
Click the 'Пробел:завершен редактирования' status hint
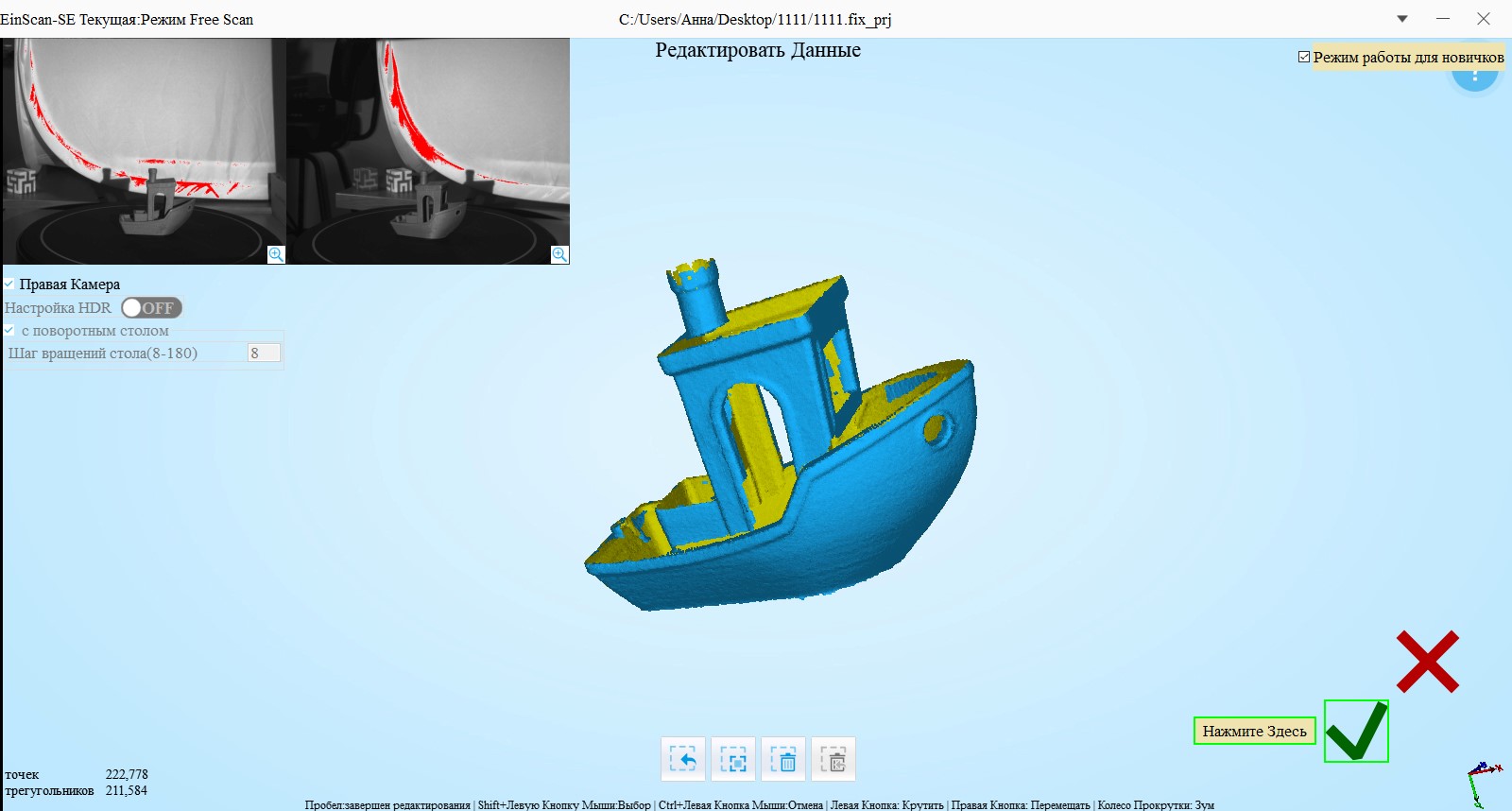coord(387,804)
